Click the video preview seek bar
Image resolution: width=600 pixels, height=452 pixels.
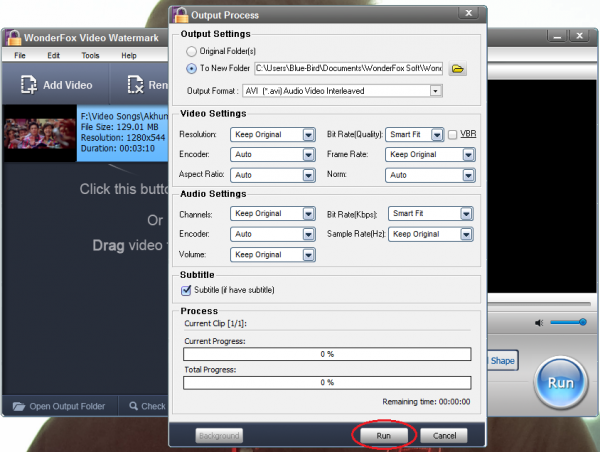coord(539,304)
